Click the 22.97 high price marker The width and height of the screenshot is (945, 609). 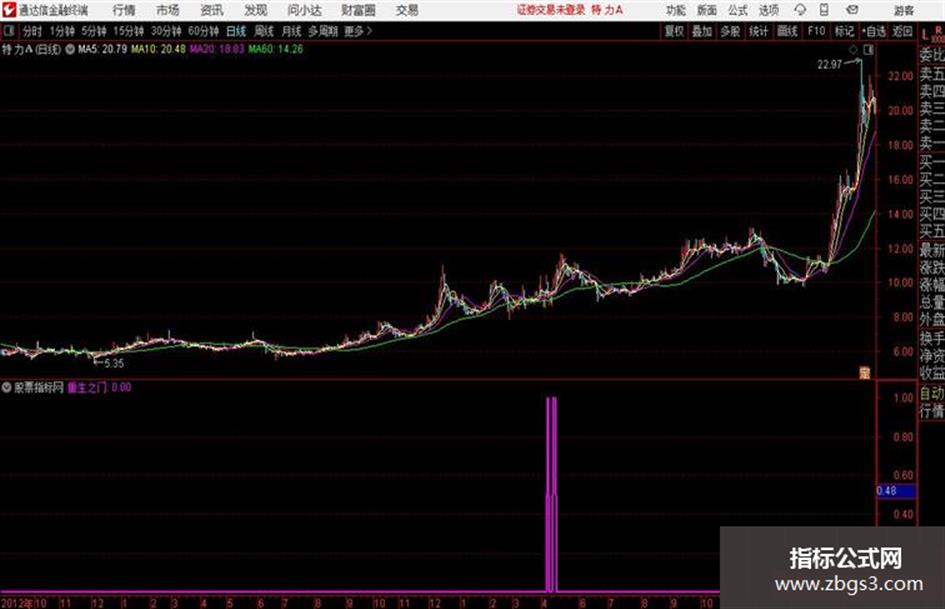tap(829, 65)
